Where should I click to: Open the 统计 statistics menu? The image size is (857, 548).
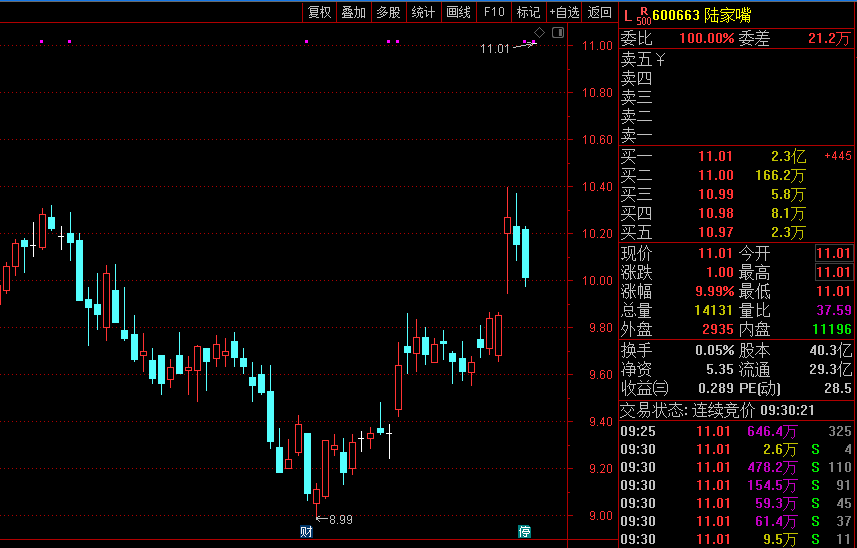423,12
